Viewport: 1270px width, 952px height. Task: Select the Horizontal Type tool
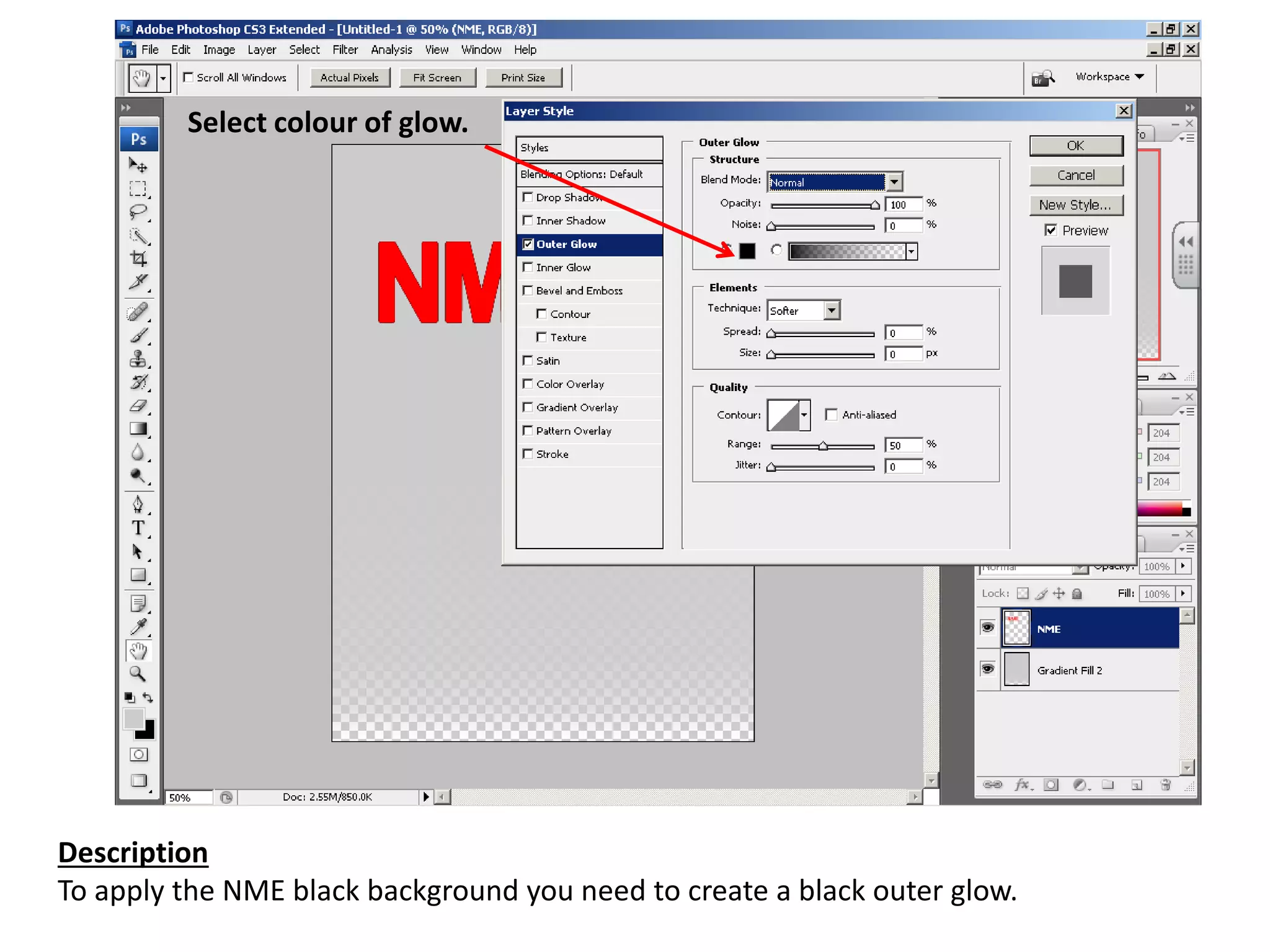point(138,528)
